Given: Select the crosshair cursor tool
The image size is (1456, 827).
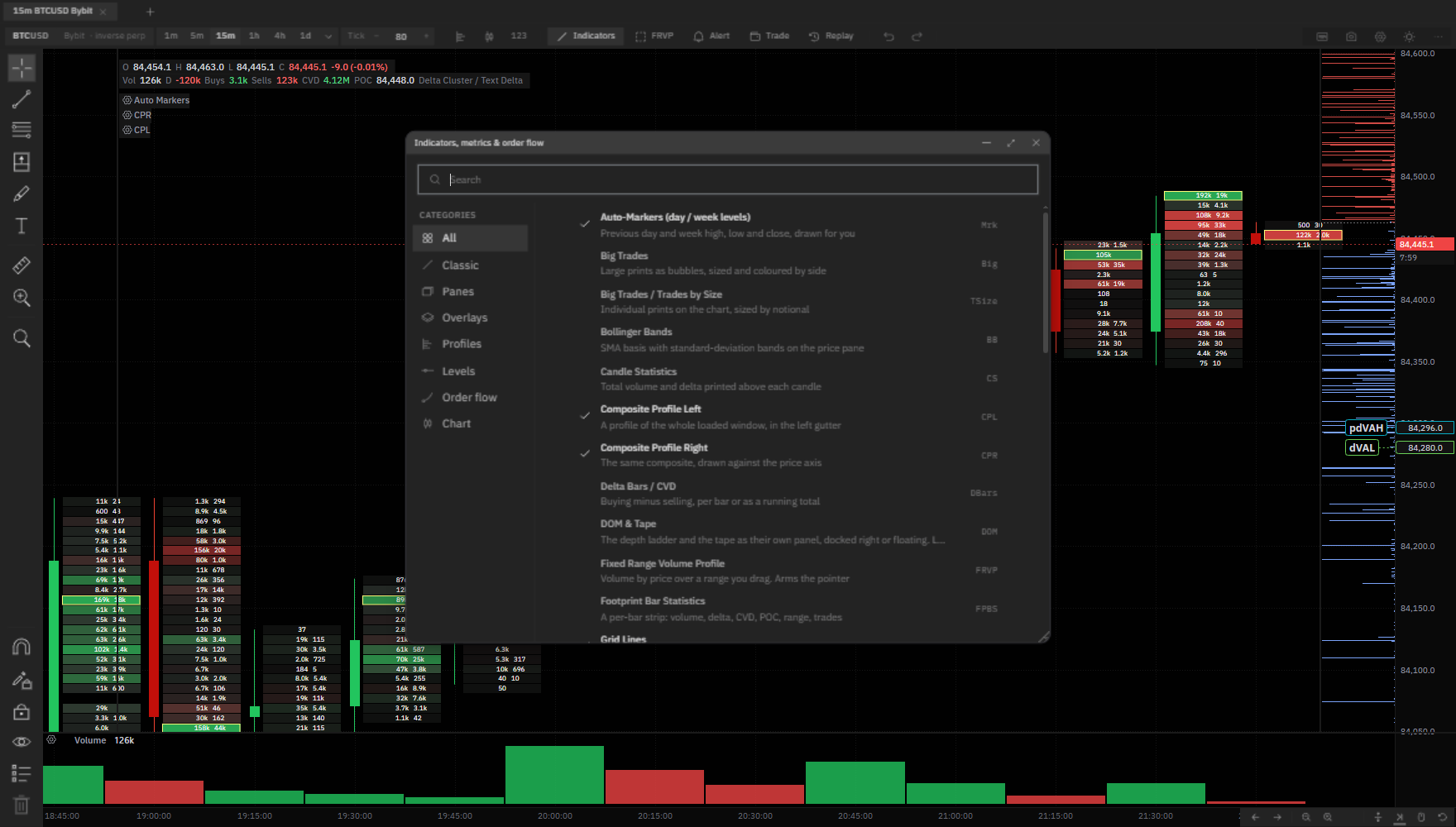Looking at the screenshot, I should (22, 68).
